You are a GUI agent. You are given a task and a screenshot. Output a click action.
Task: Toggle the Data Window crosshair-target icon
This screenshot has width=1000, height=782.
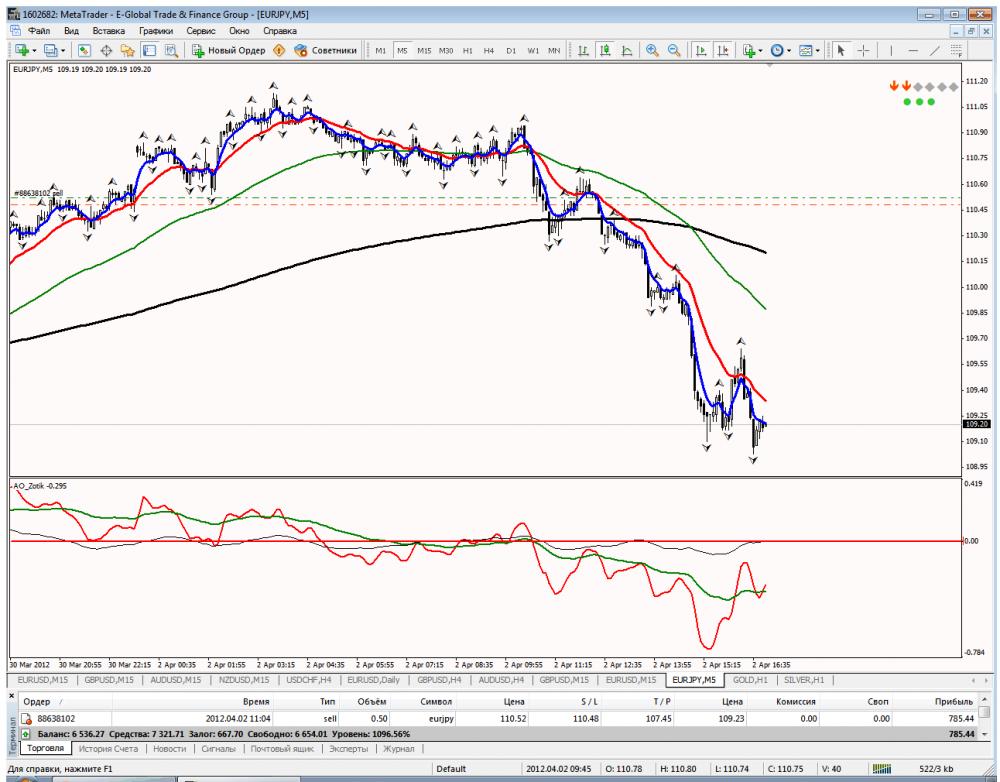click(x=106, y=50)
